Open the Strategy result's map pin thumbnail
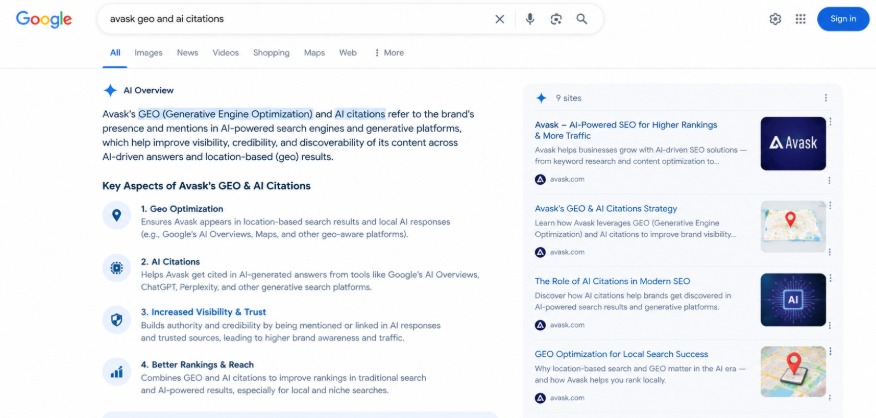 [793, 226]
